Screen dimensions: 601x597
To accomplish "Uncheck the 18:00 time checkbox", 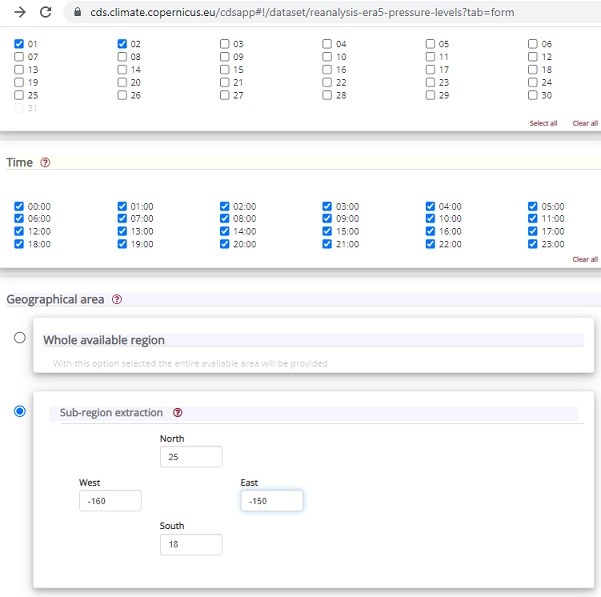I will [19, 244].
